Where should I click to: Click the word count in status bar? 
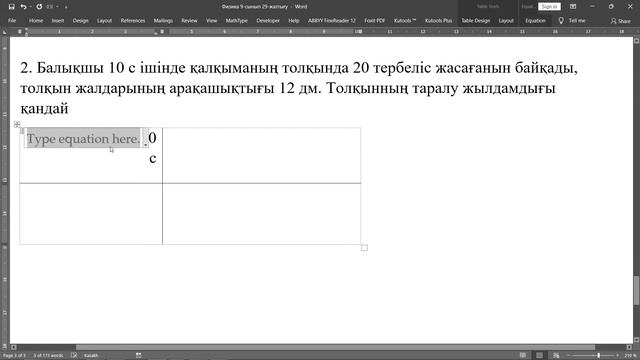(x=48, y=356)
